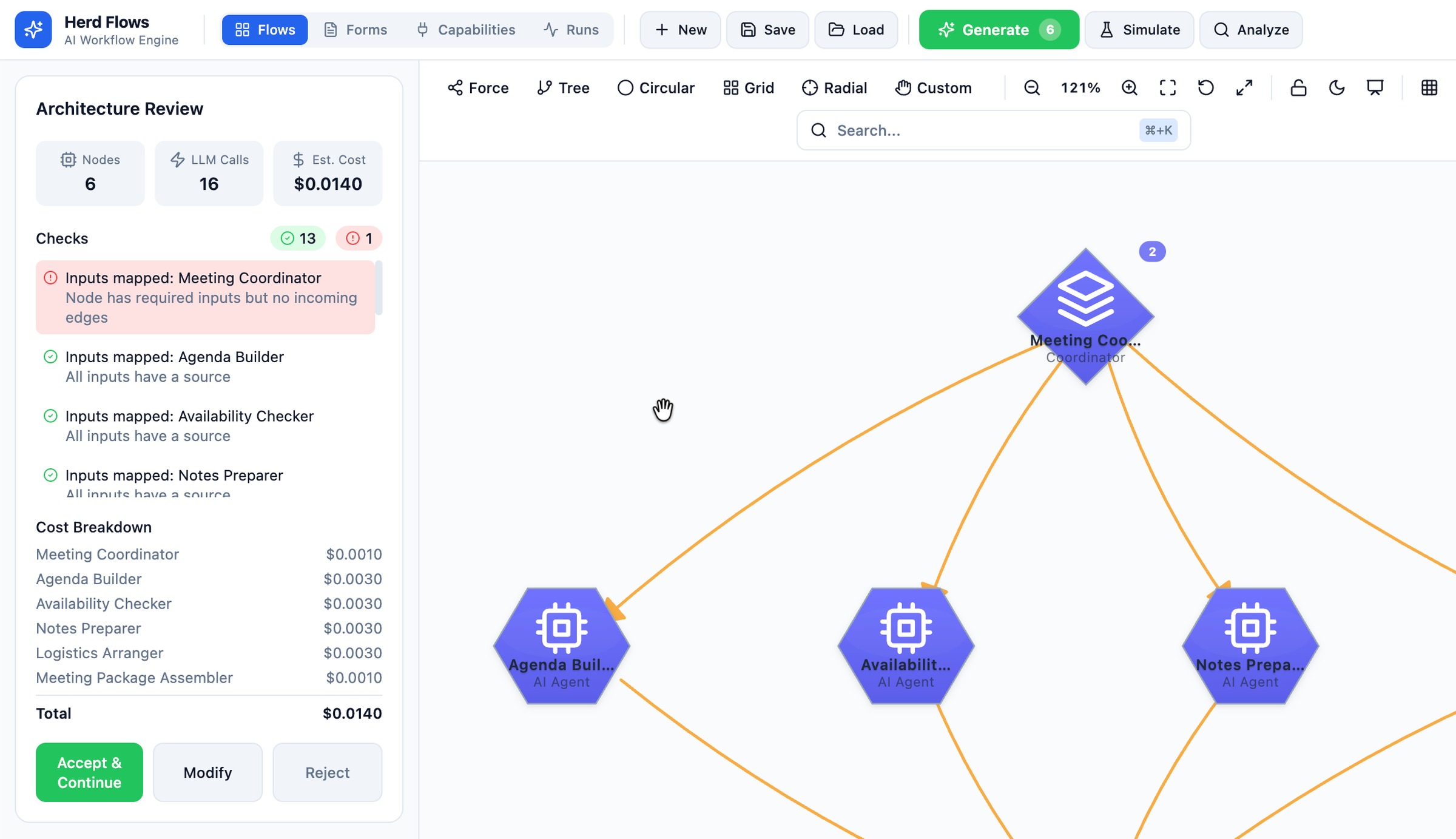
Task: Open the Capabilities tab
Action: (x=466, y=30)
